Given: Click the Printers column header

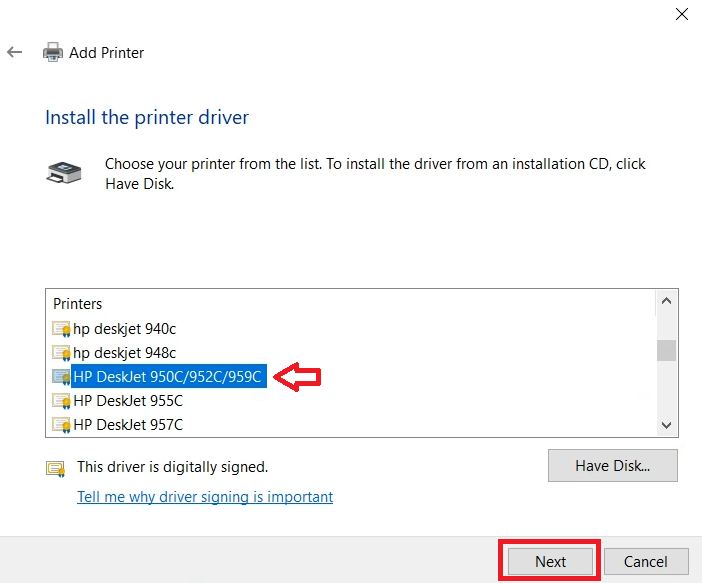Looking at the screenshot, I should 77,304.
